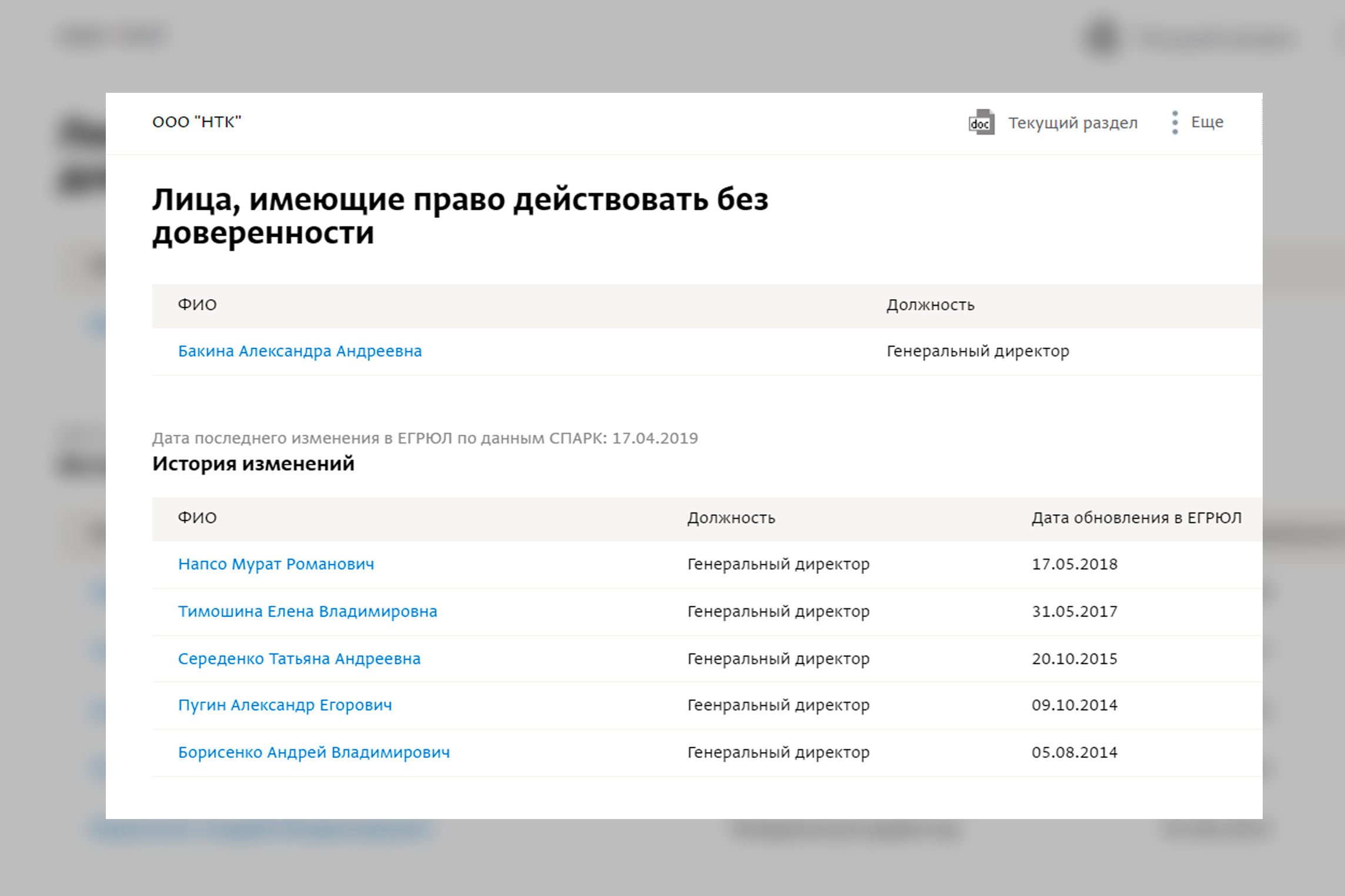
Task: Open the 'Еще' menu
Action: tap(1207, 122)
